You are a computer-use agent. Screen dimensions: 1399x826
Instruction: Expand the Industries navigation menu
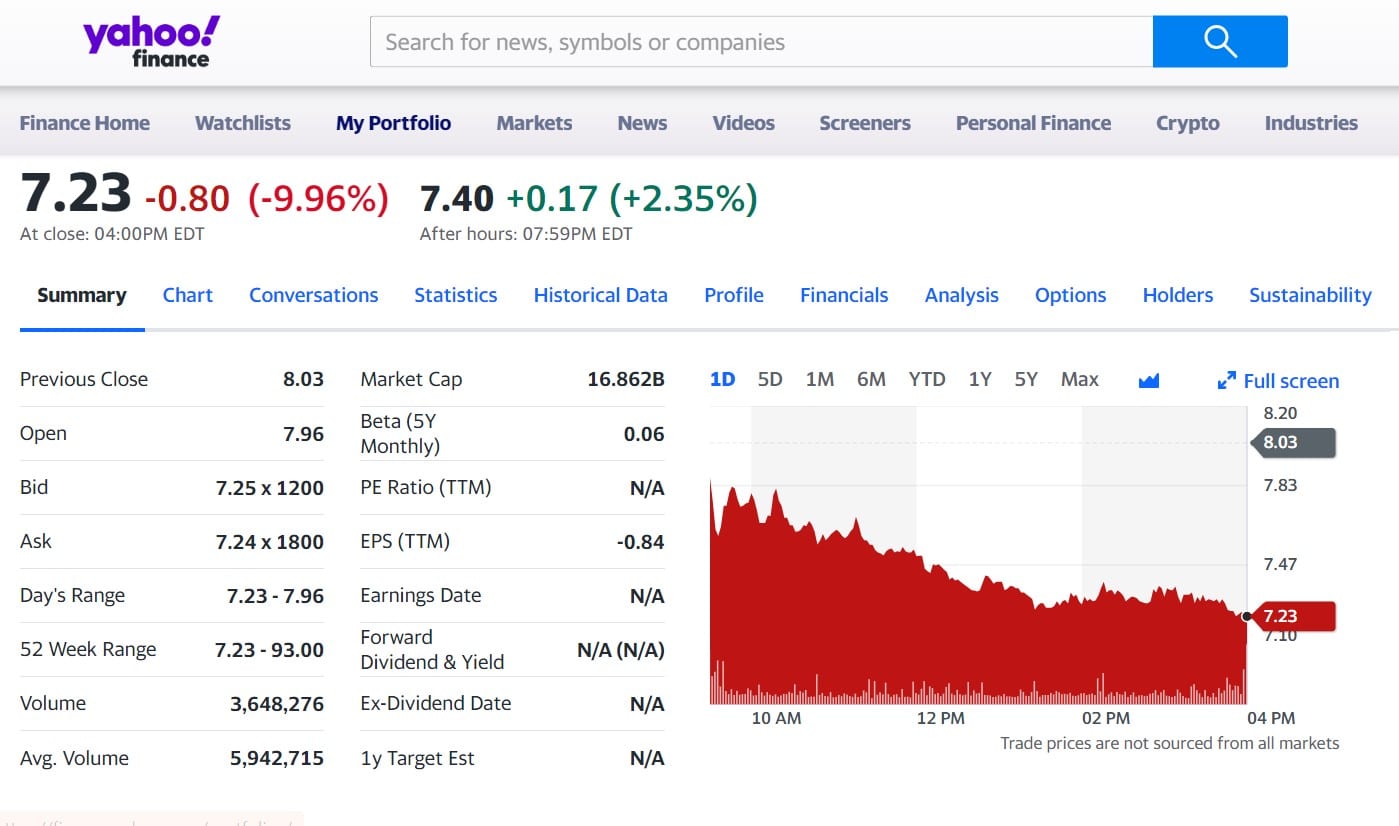tap(1310, 123)
